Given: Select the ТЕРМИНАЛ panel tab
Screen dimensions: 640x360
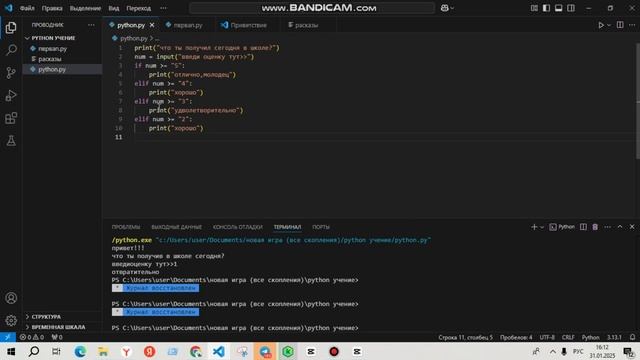Looking at the screenshot, I should tap(287, 227).
